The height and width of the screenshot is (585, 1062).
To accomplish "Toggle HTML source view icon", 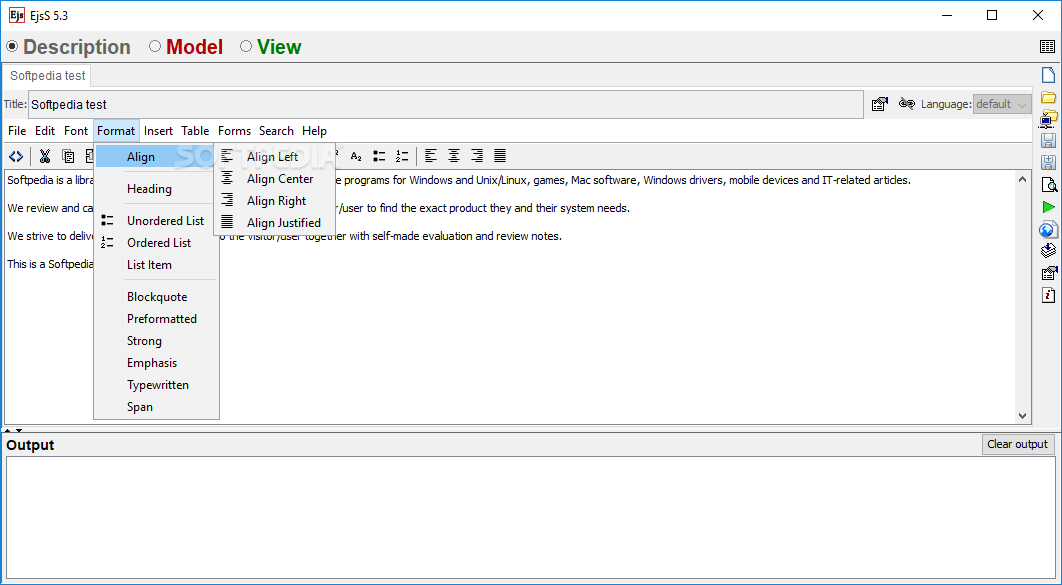I will pos(16,156).
